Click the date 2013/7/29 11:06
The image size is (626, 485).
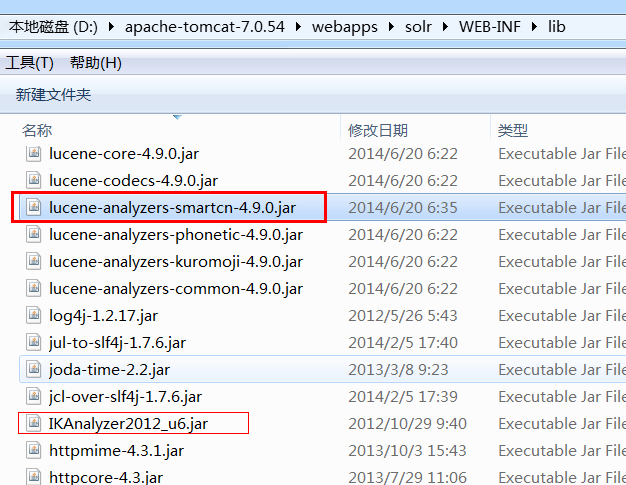(x=407, y=477)
